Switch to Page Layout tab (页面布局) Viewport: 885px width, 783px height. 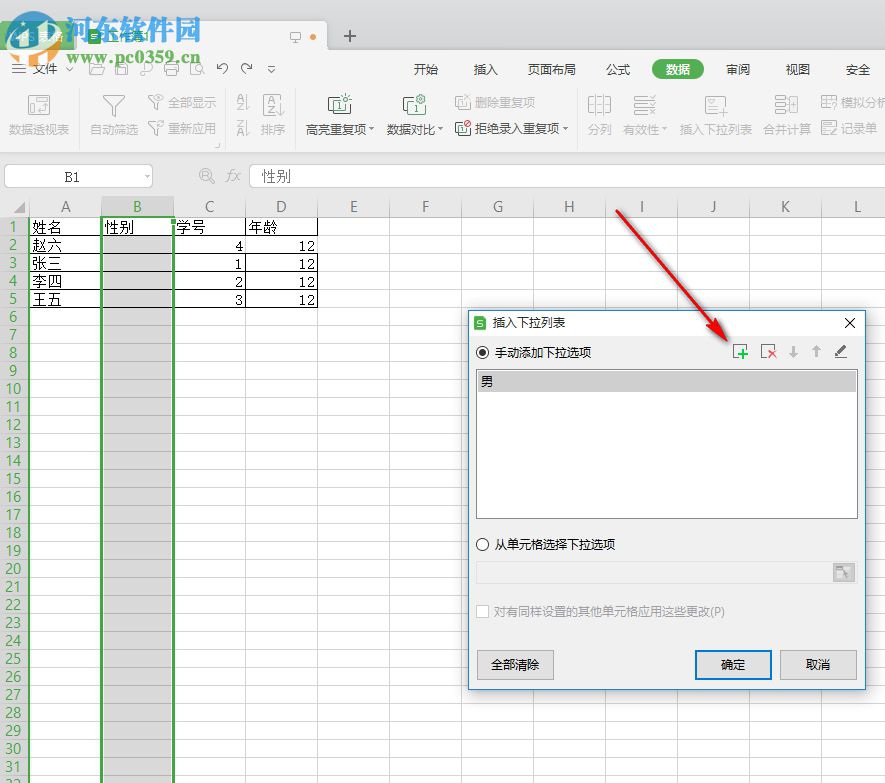pyautogui.click(x=551, y=69)
